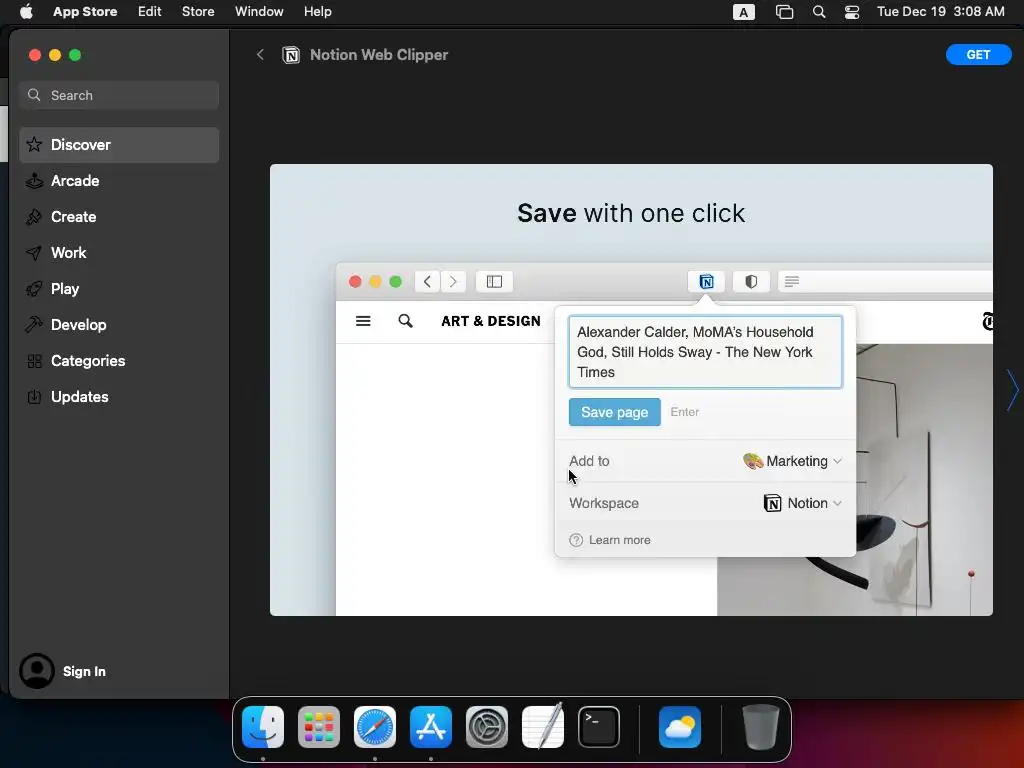
Task: Open Finder from the Dock
Action: 263,727
